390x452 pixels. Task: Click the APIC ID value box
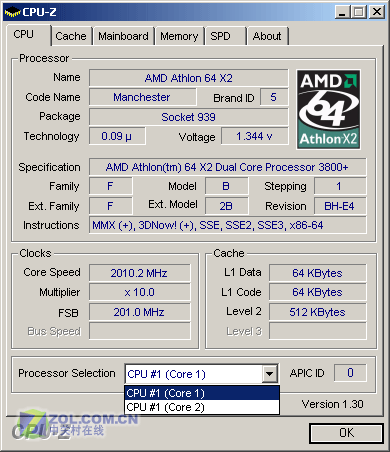coord(350,373)
